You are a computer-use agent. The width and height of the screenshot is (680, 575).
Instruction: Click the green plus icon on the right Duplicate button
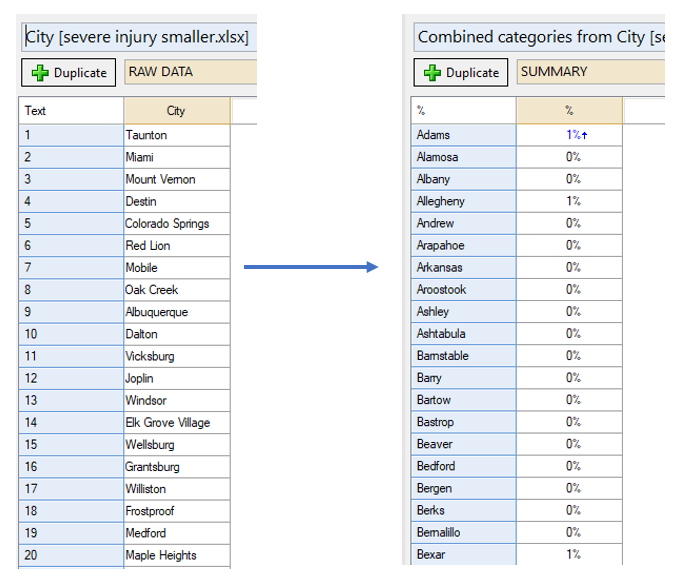432,73
